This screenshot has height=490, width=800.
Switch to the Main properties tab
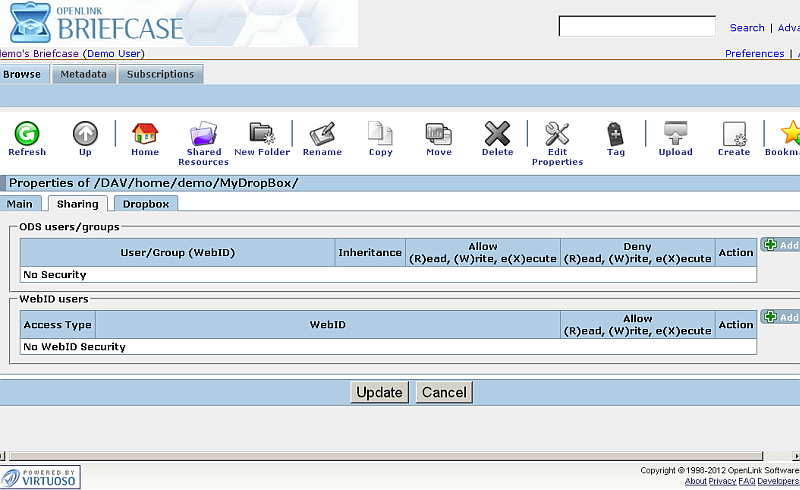click(20, 204)
